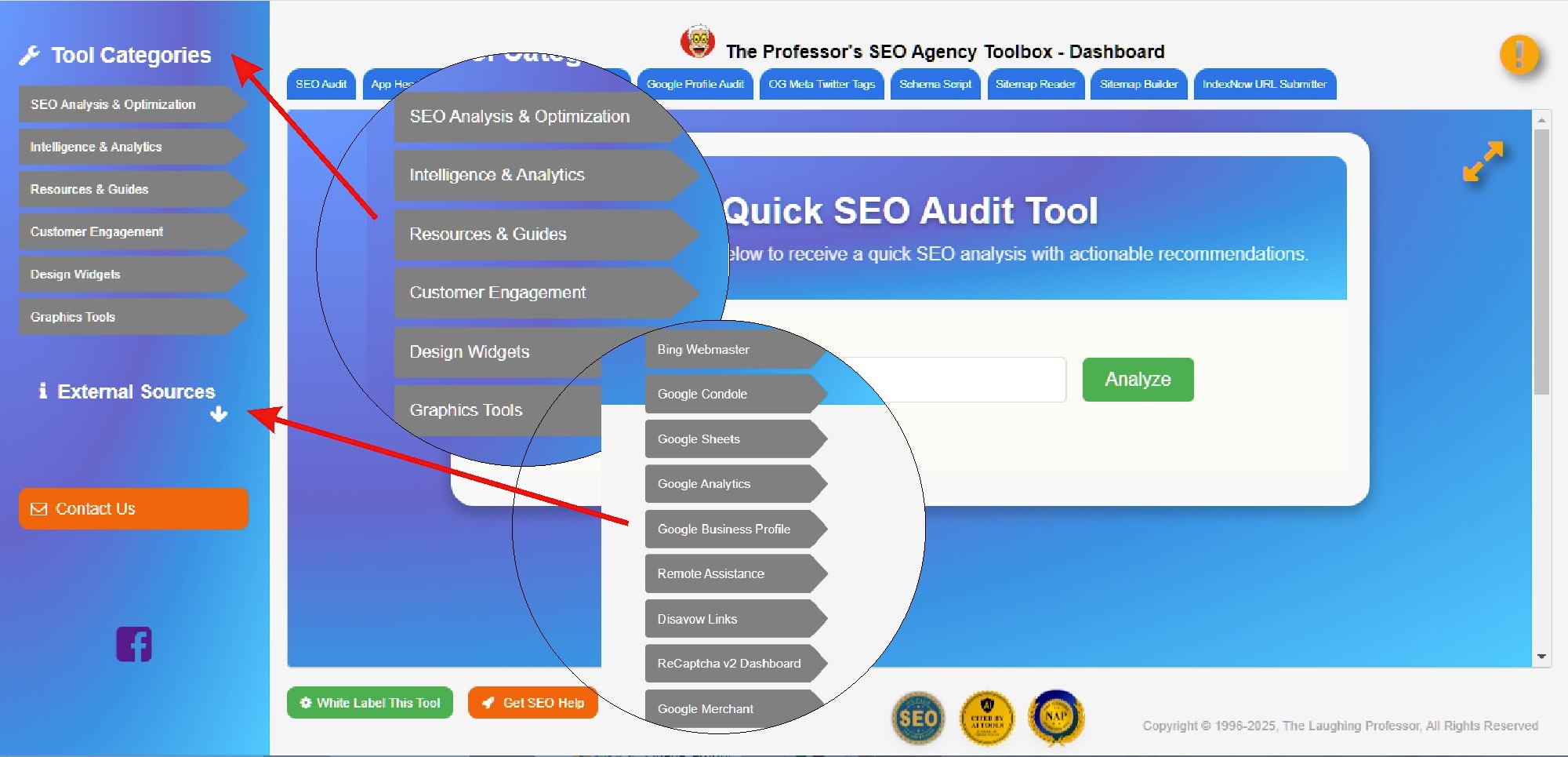This screenshot has width=1568, height=757.
Task: Open the Facebook page icon in sidebar
Action: pyautogui.click(x=134, y=644)
